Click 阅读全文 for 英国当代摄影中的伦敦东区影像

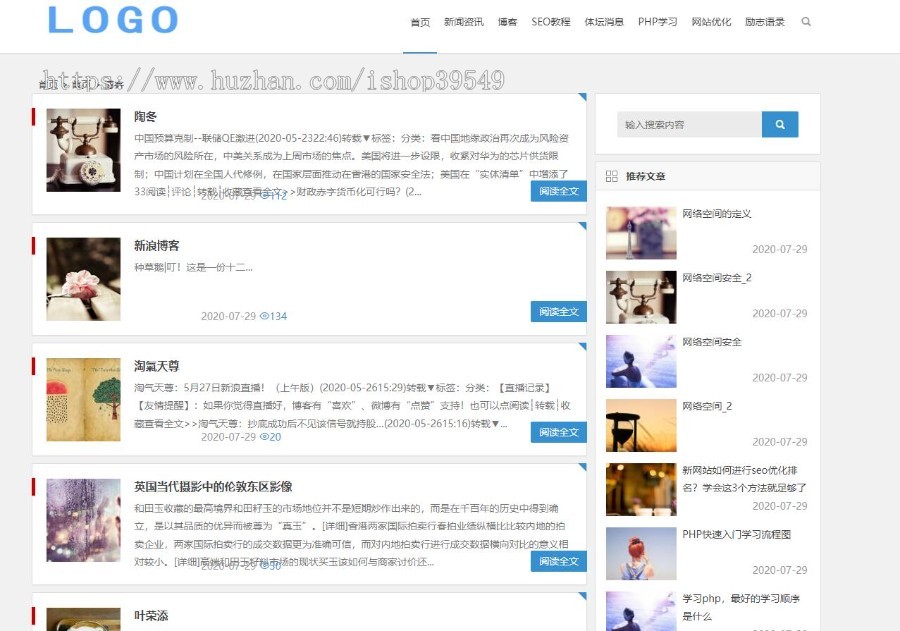pos(558,562)
